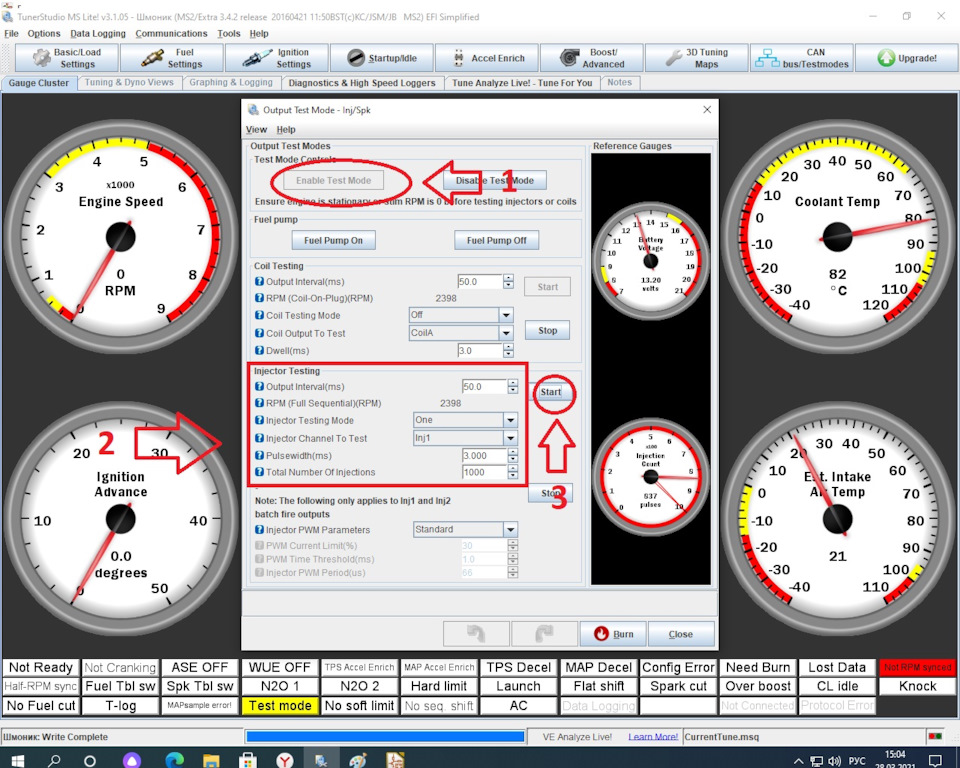
Task: Switch to Graphing & Logging tab
Action: (x=231, y=83)
